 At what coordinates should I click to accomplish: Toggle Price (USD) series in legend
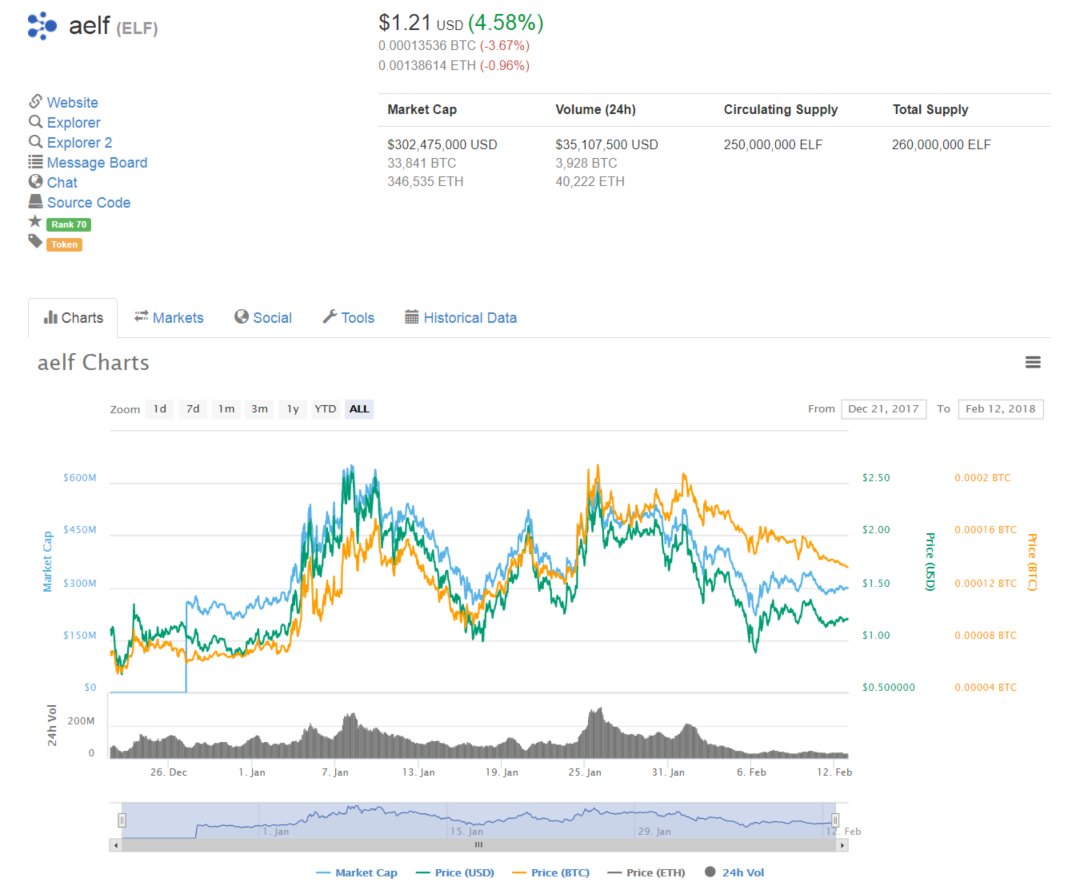point(455,873)
